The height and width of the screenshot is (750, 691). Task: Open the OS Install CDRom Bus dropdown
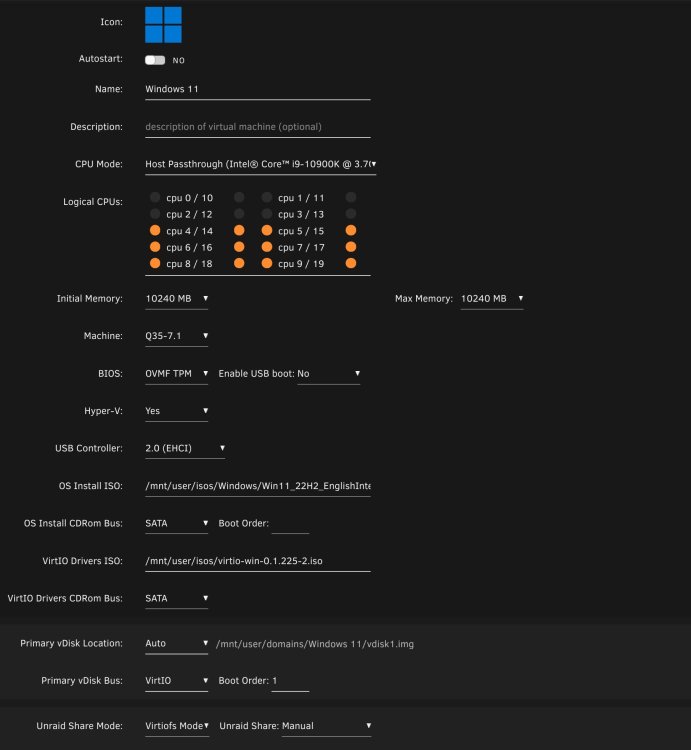176,523
